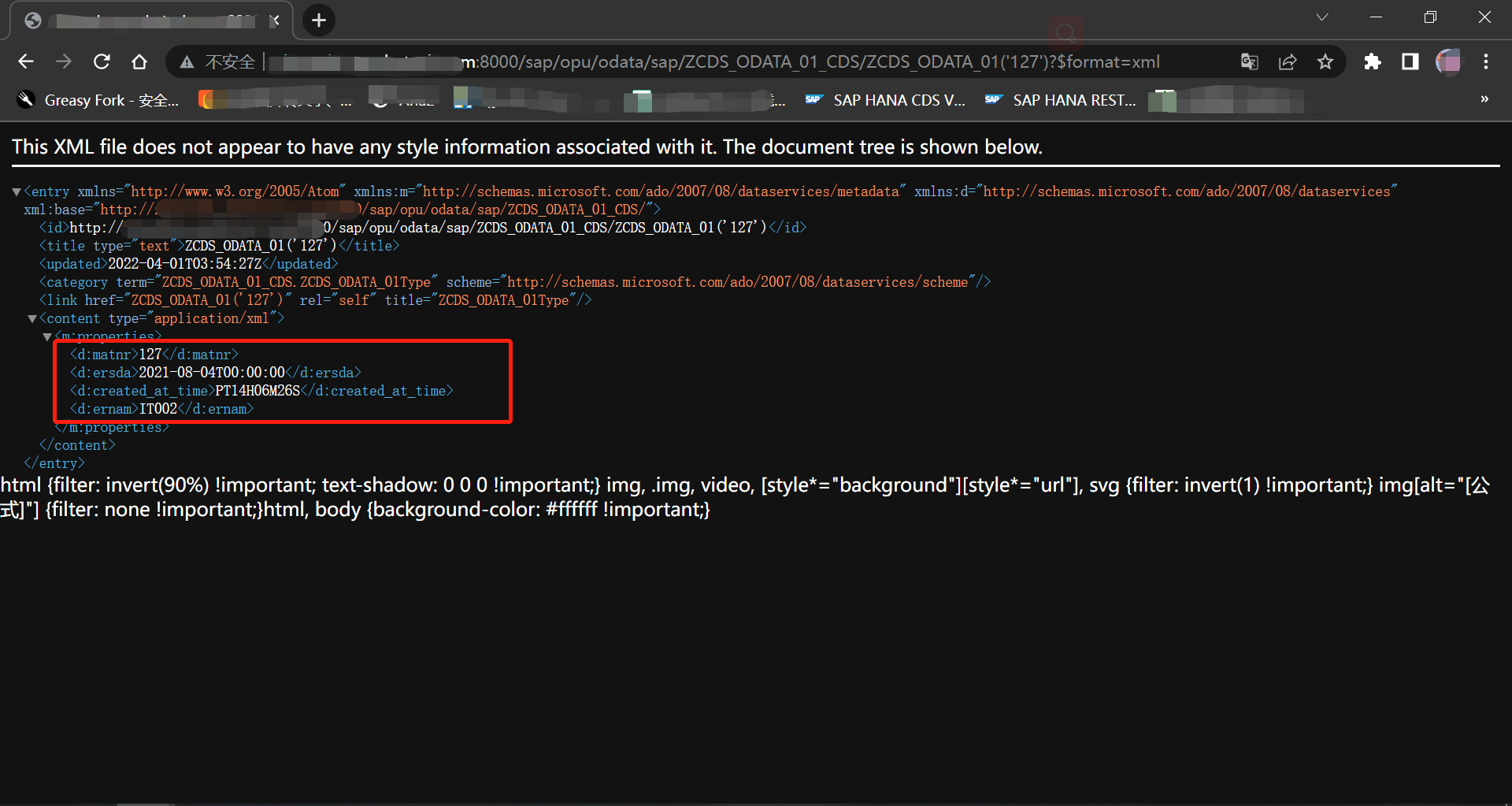Open Chrome three-dot menu
1512x806 pixels.
point(1486,61)
